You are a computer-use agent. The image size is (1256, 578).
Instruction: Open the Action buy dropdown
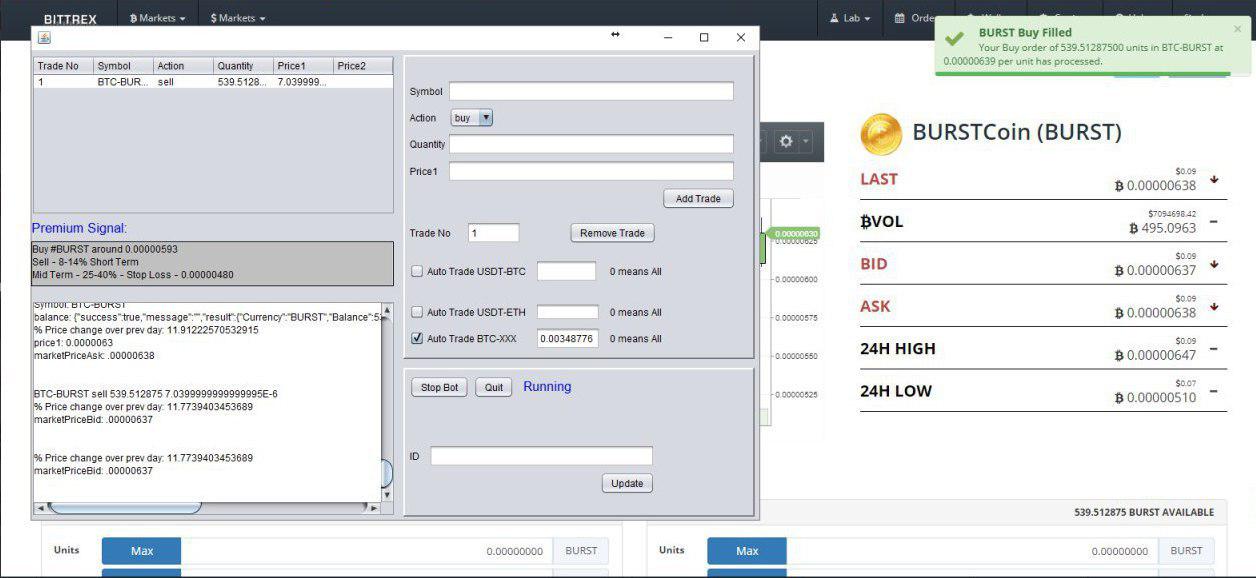472,118
